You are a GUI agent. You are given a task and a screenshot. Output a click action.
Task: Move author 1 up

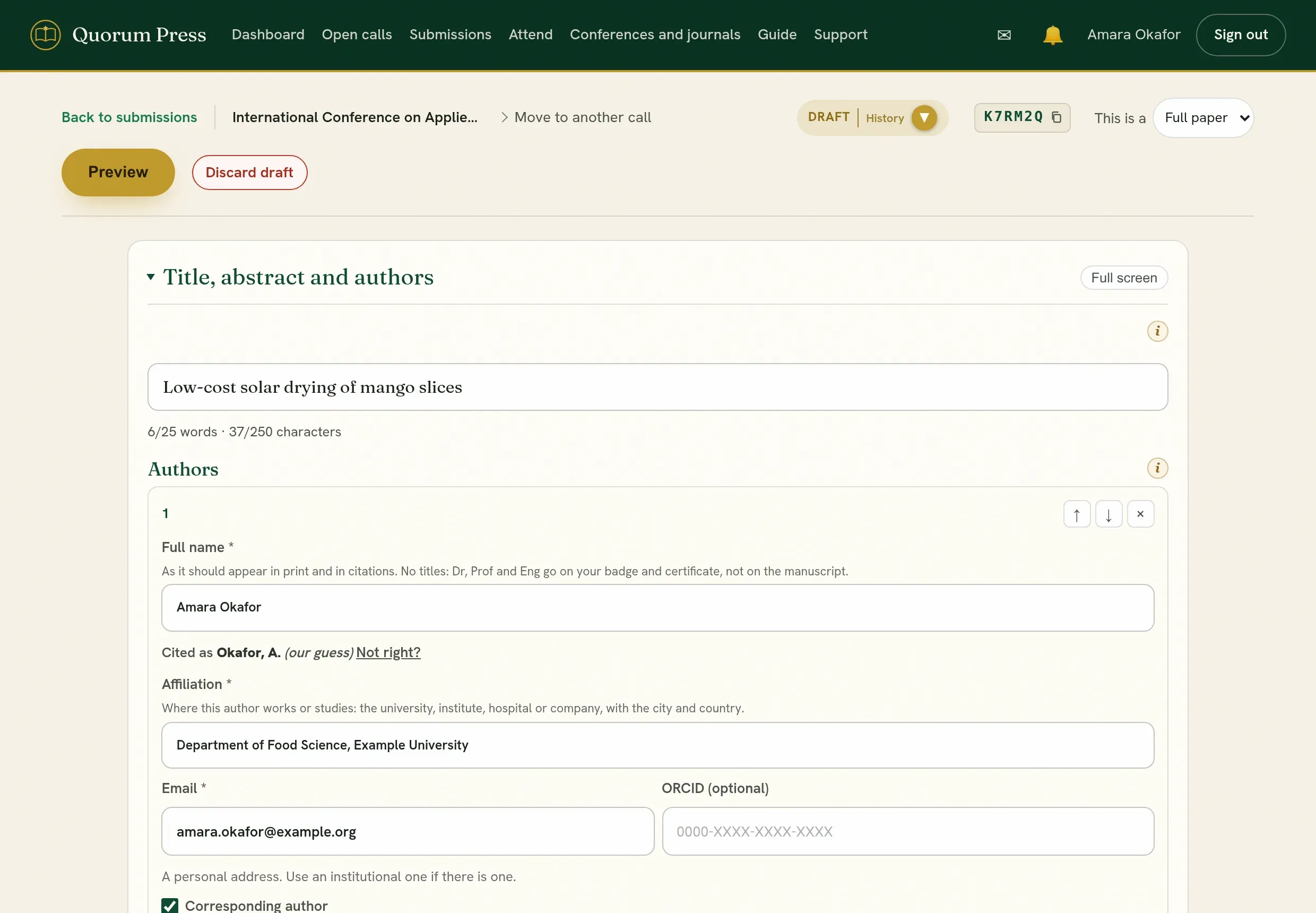pos(1076,514)
